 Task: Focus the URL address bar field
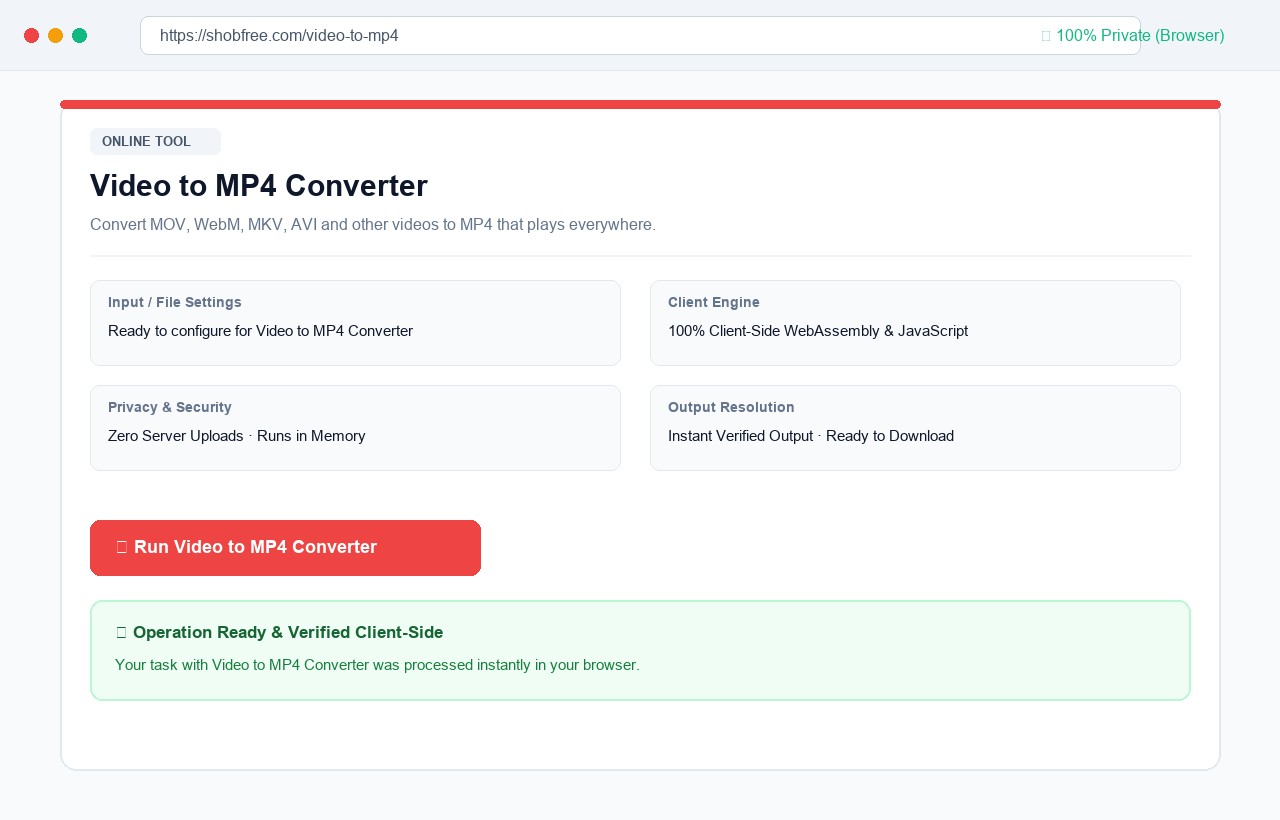pyautogui.click(x=640, y=36)
